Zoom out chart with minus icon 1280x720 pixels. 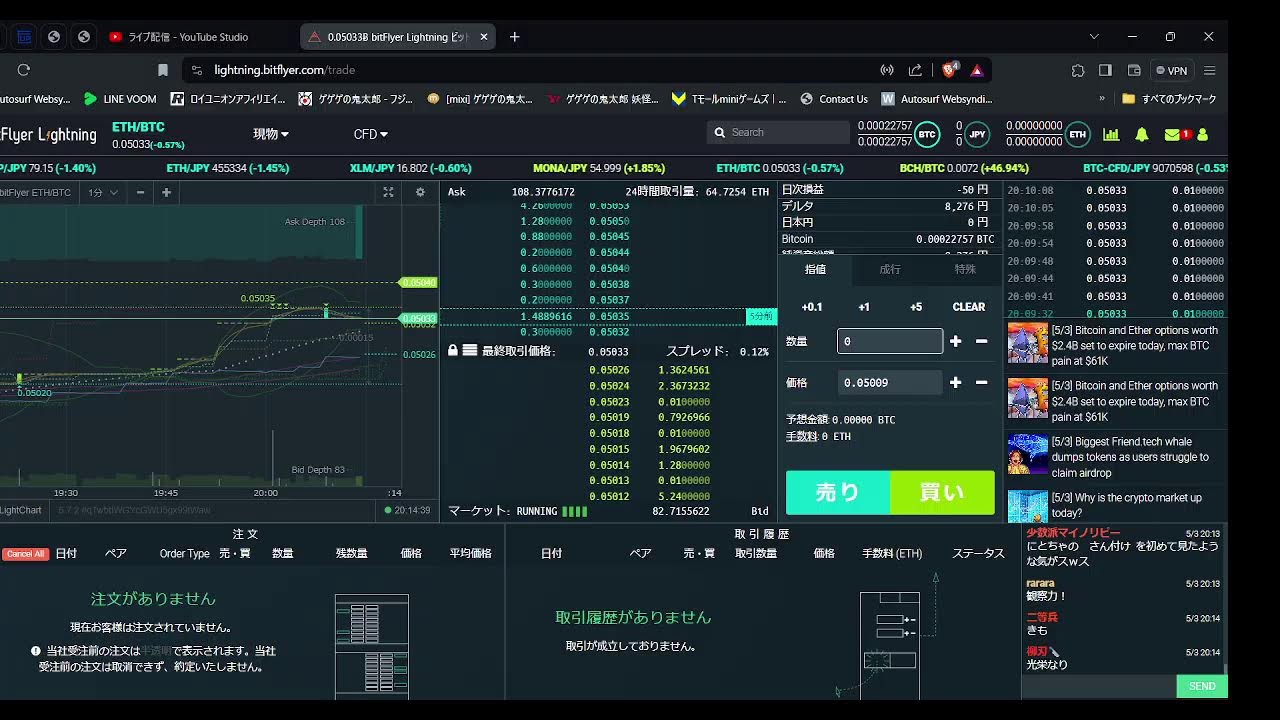pyautogui.click(x=140, y=192)
